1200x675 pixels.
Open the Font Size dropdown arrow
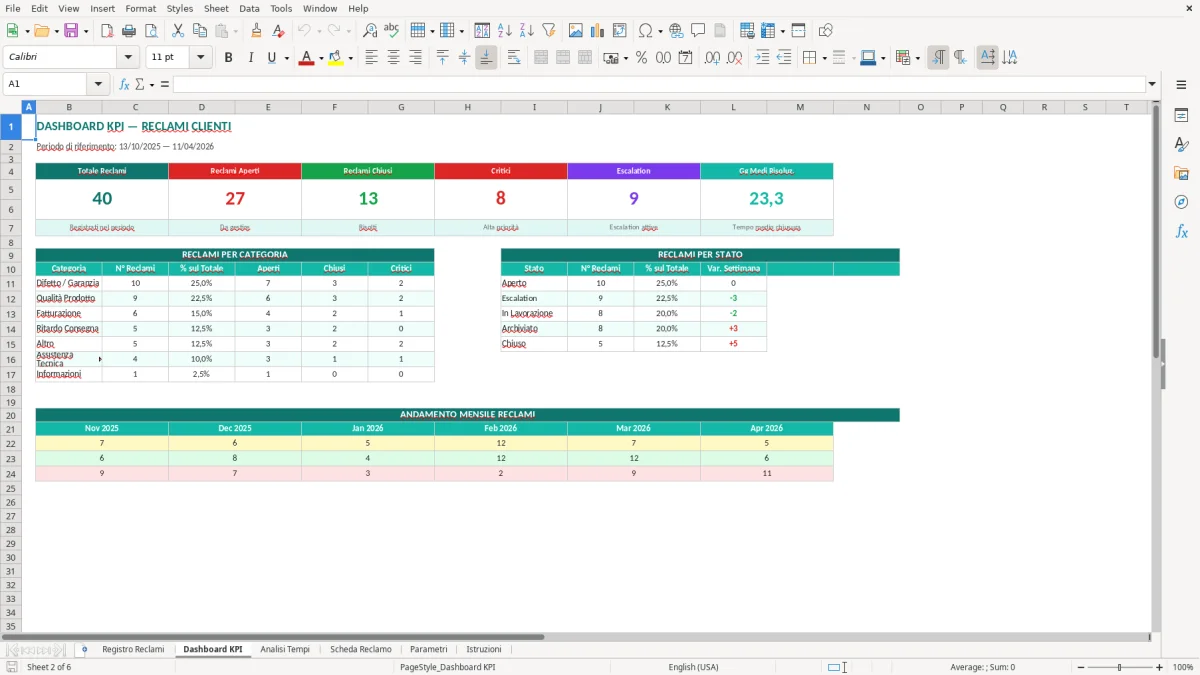(201, 58)
